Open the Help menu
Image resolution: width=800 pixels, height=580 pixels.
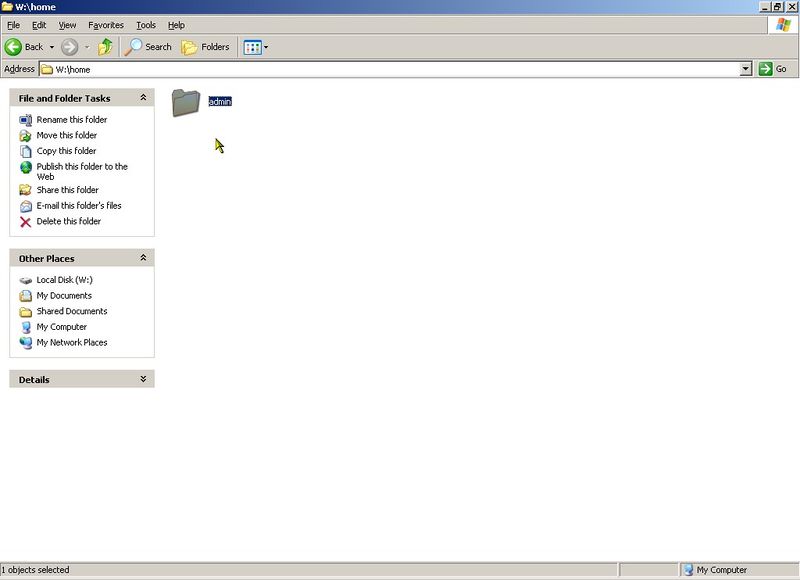[176, 25]
